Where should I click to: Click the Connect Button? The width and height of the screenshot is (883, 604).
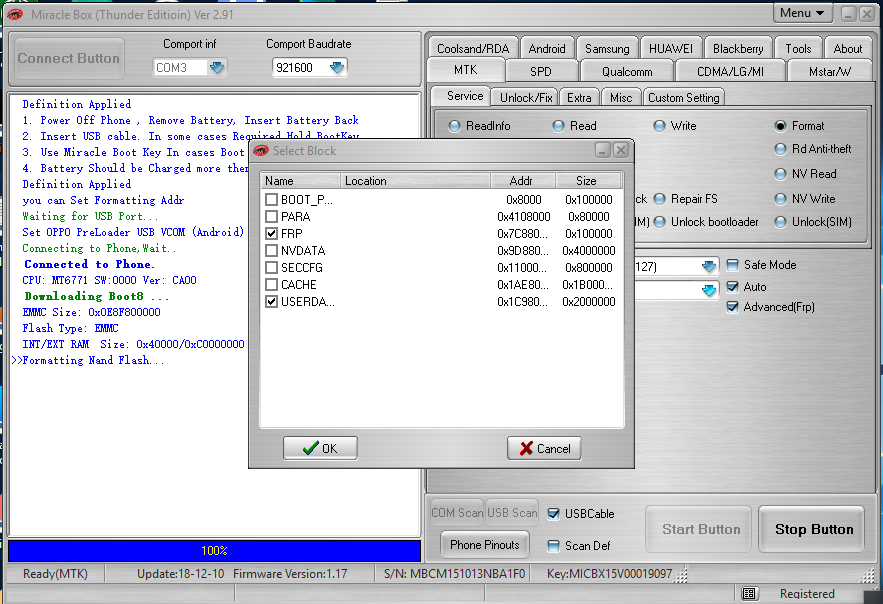pyautogui.click(x=68, y=58)
